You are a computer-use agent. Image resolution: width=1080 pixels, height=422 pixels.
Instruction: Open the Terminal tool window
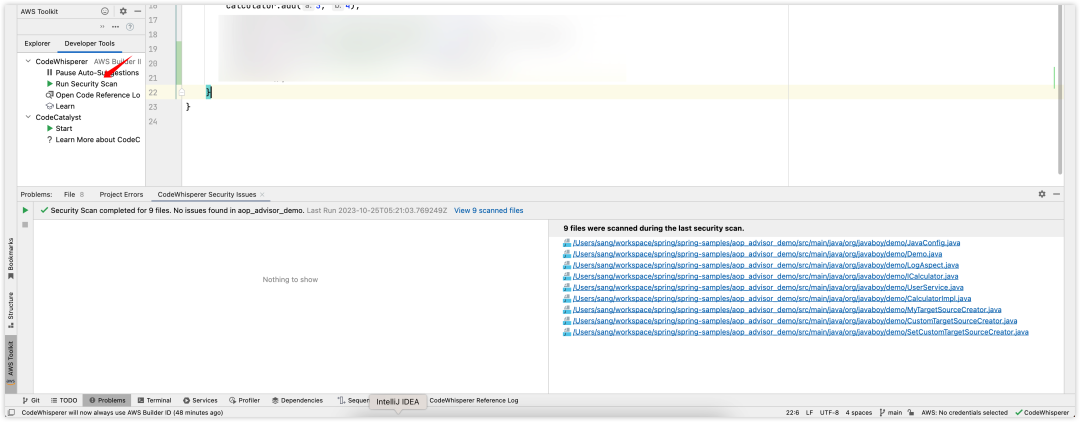point(154,400)
